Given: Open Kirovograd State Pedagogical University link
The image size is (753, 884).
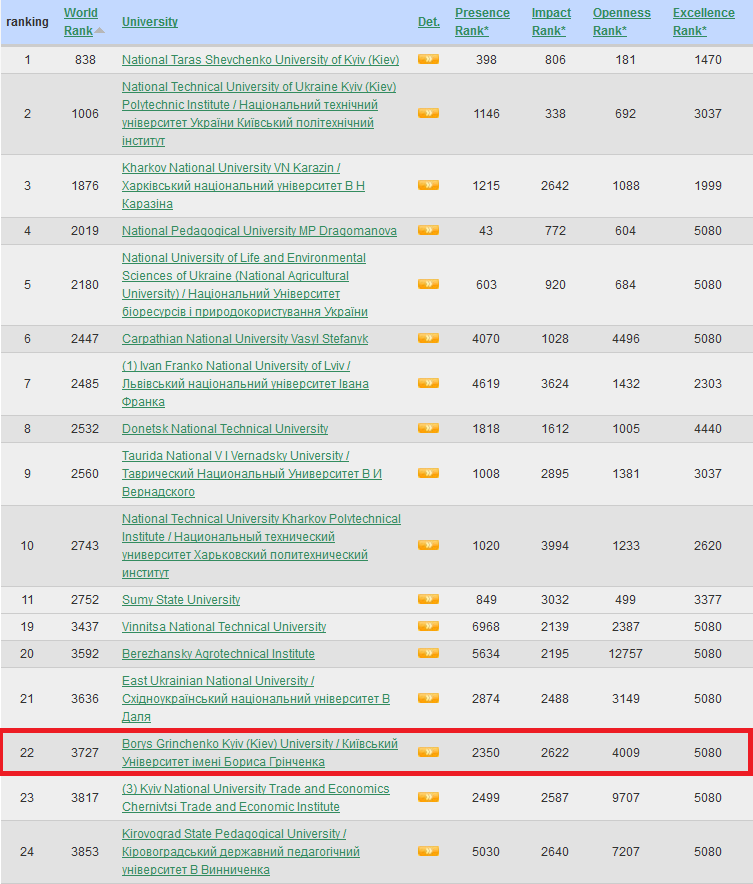Looking at the screenshot, I should [241, 852].
